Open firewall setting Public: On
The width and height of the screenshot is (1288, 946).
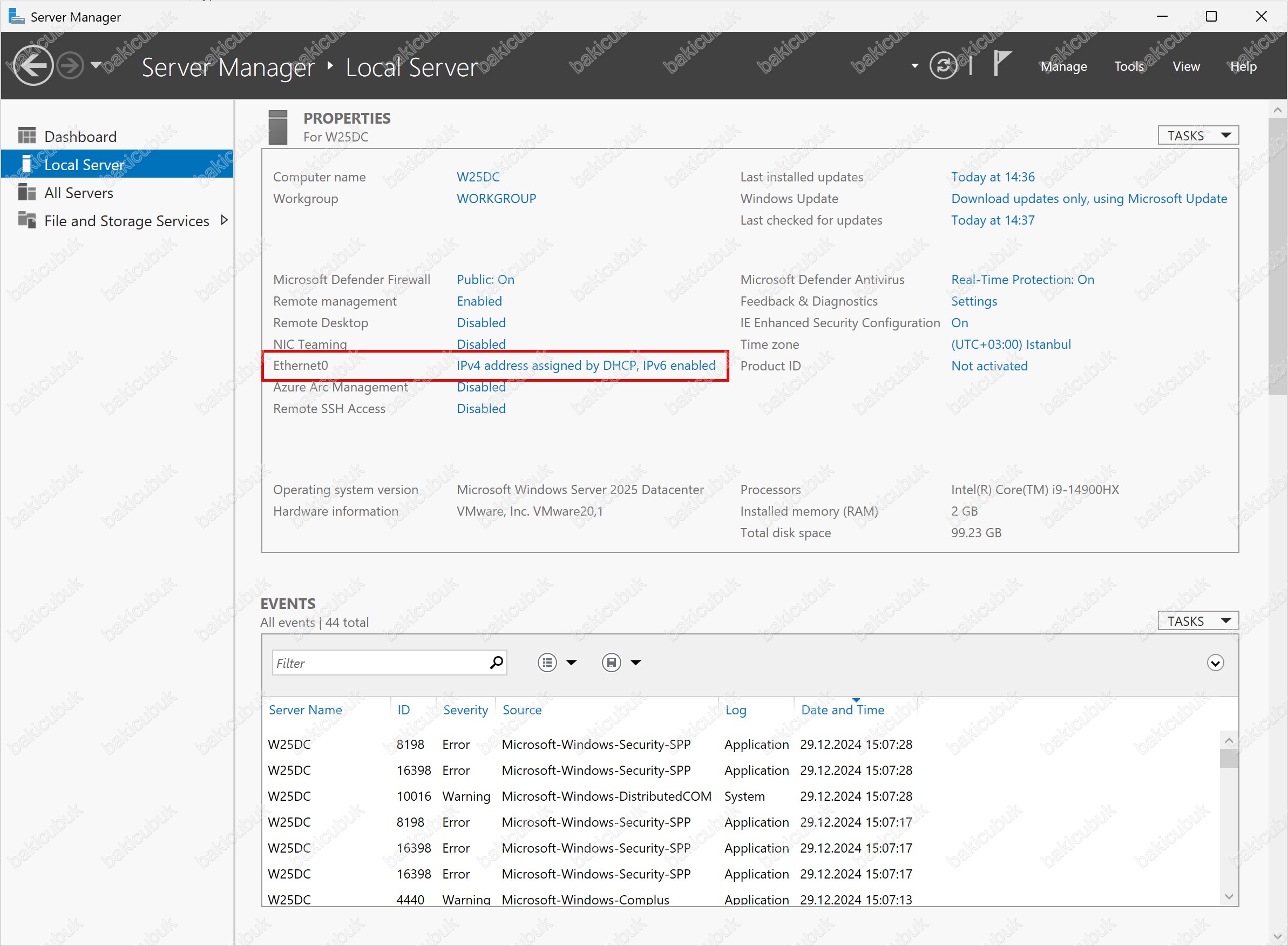[485, 280]
